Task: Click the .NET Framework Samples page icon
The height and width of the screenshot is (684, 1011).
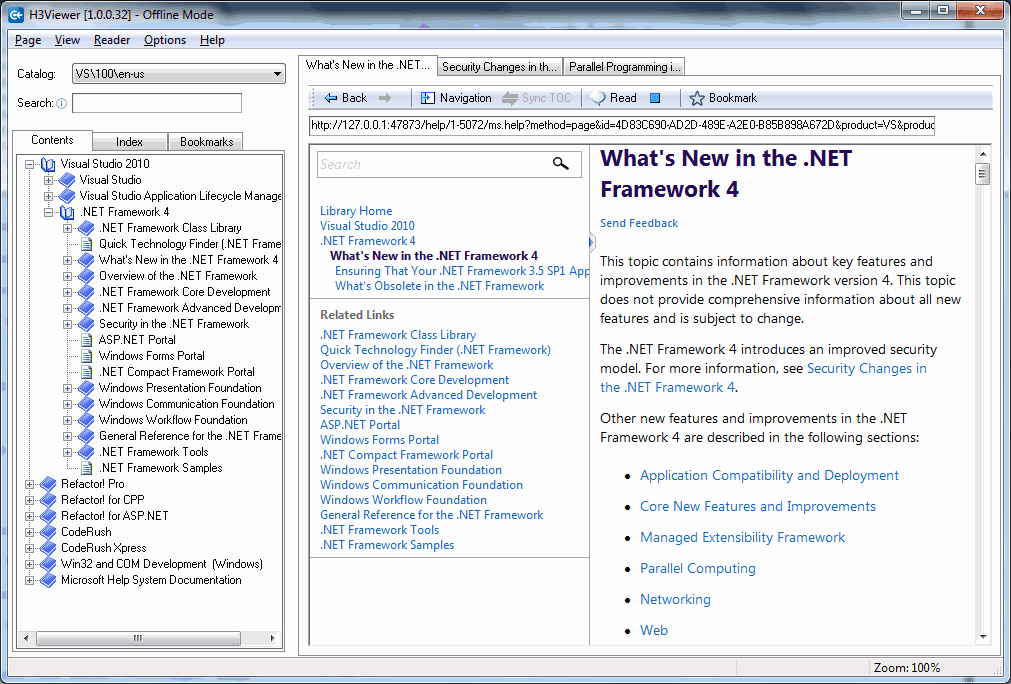Action: [x=86, y=468]
